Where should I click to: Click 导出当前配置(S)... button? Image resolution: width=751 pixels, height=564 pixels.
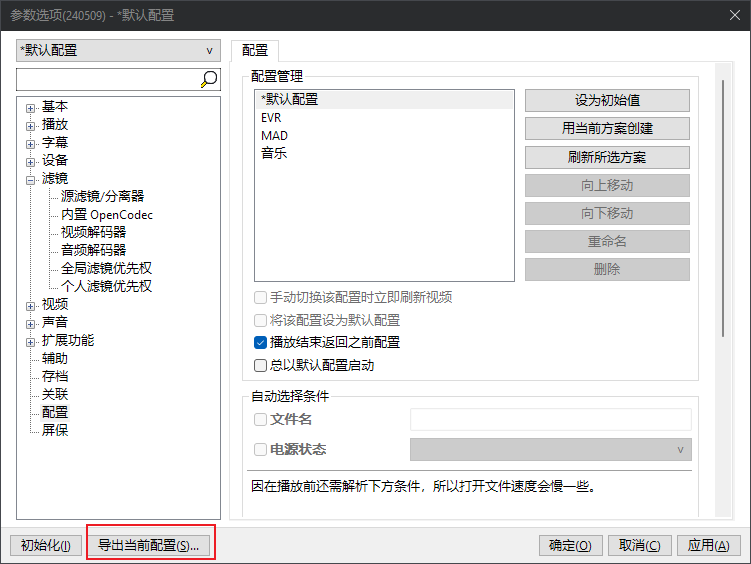point(149,545)
